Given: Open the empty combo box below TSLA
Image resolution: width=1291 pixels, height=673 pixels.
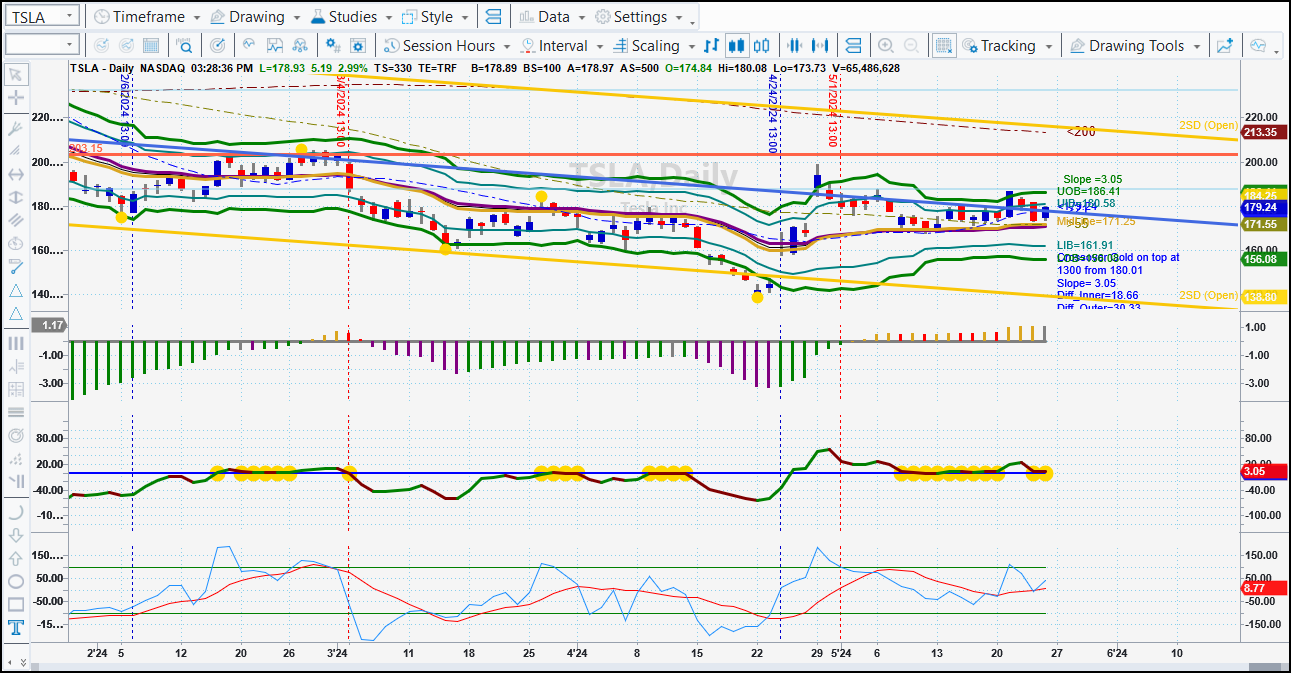Looking at the screenshot, I should (42, 45).
